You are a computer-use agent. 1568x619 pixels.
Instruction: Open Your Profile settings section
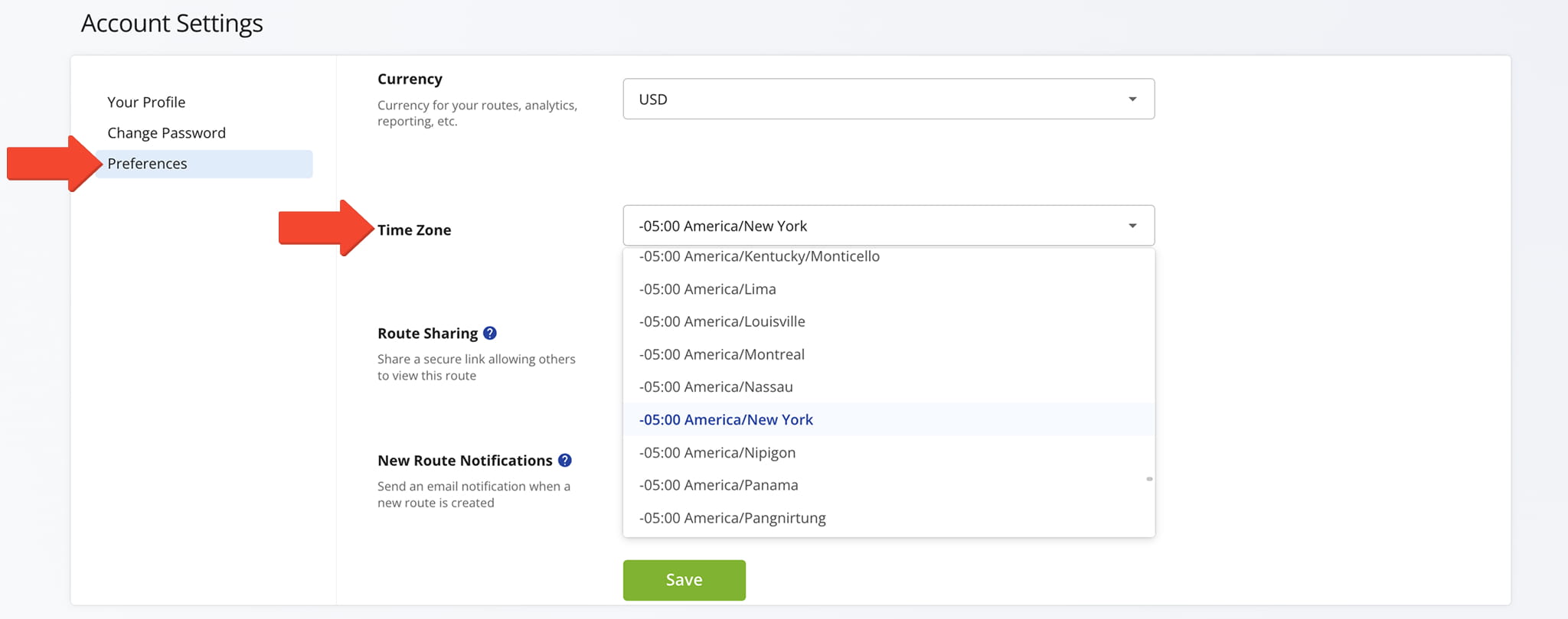coord(146,102)
